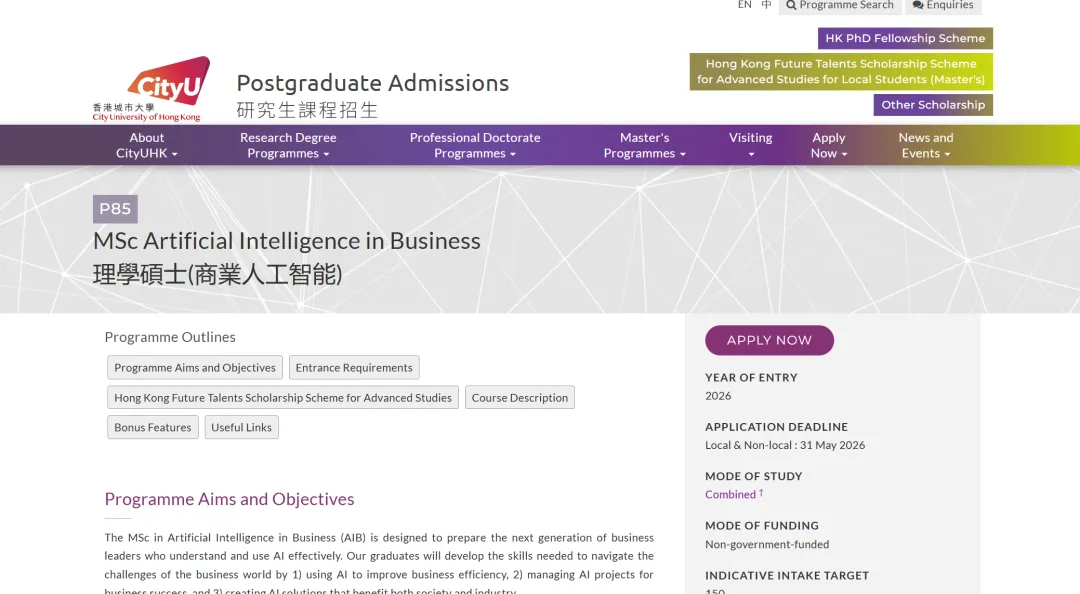Open the Apply Now navigation menu
Viewport: 1080px width, 594px height.
point(828,146)
